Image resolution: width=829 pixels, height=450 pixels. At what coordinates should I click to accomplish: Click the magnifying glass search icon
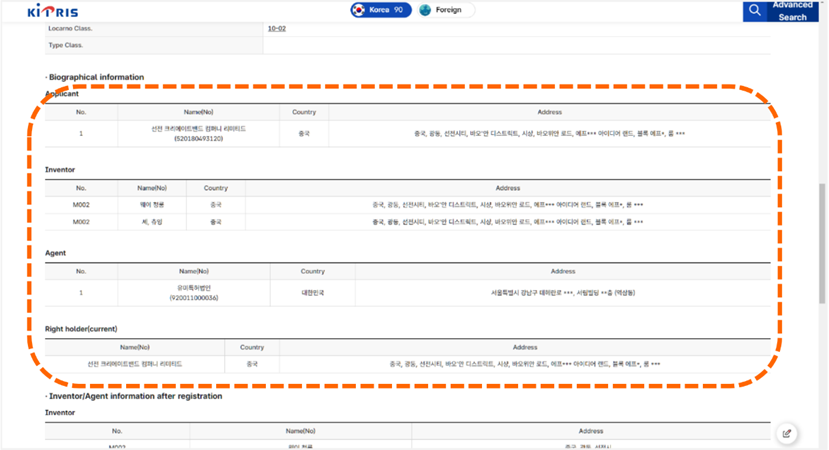pos(754,11)
